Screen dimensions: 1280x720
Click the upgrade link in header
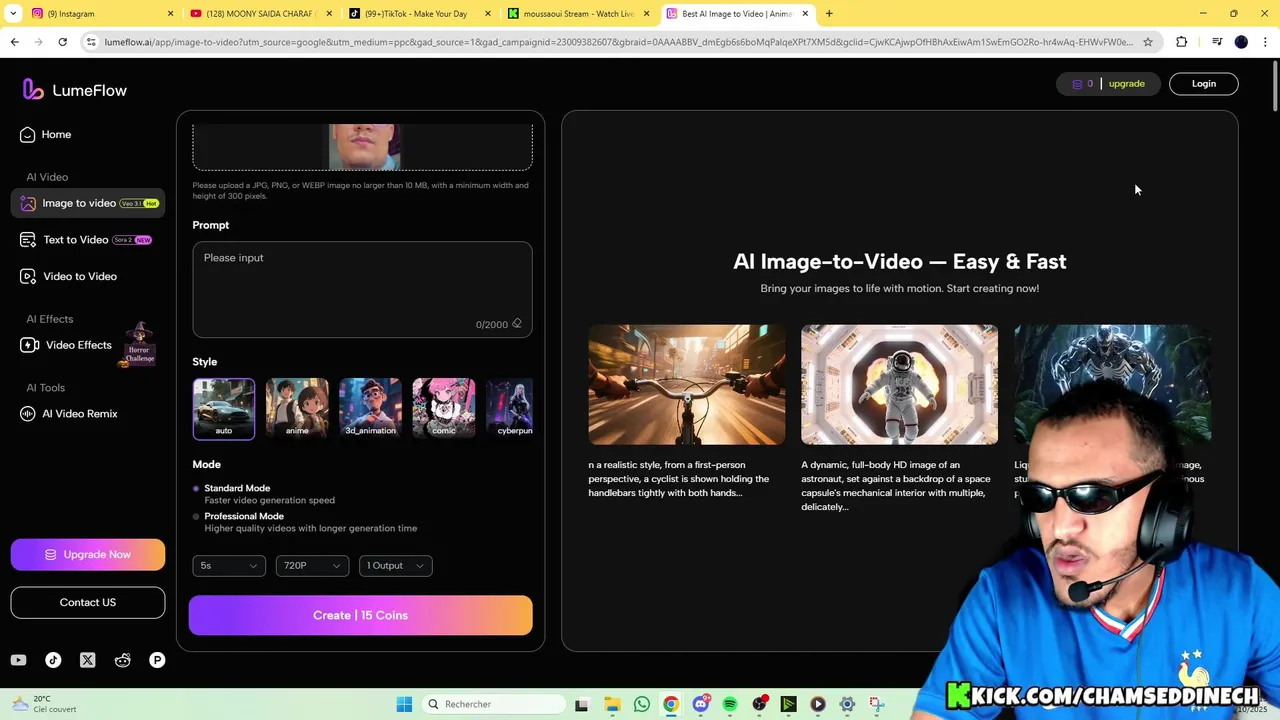(1127, 84)
